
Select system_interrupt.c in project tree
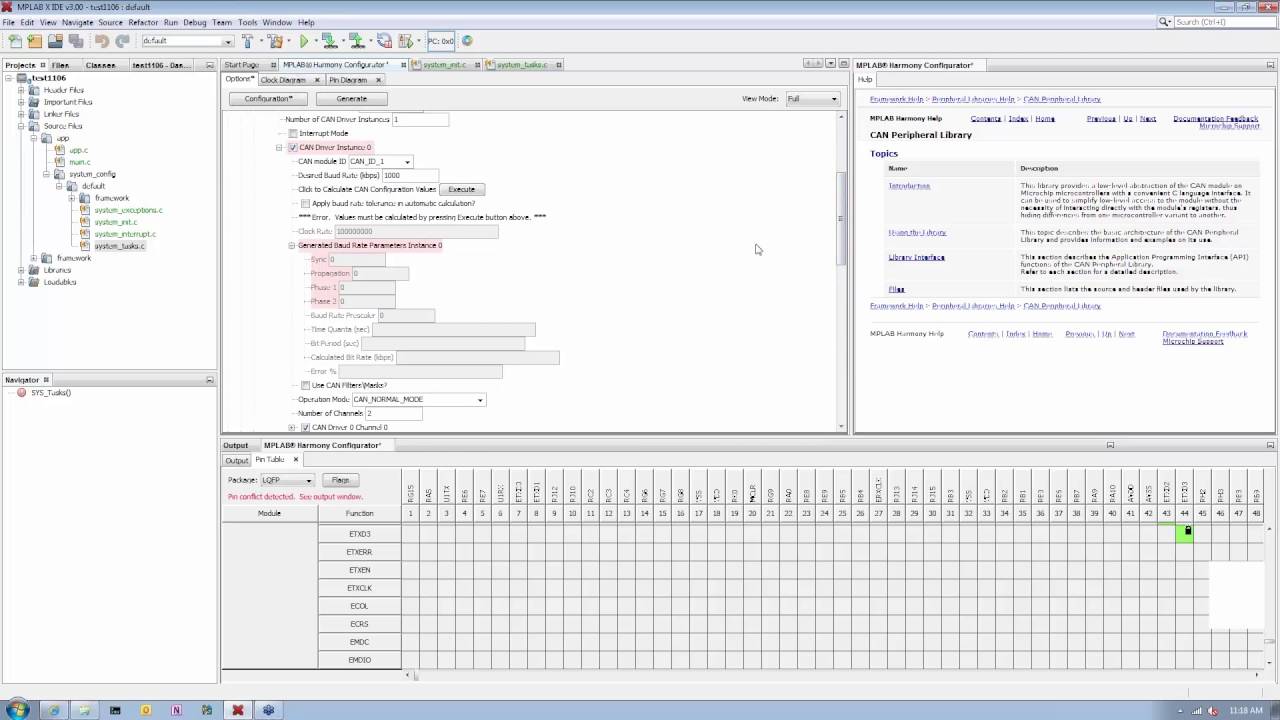click(x=125, y=234)
